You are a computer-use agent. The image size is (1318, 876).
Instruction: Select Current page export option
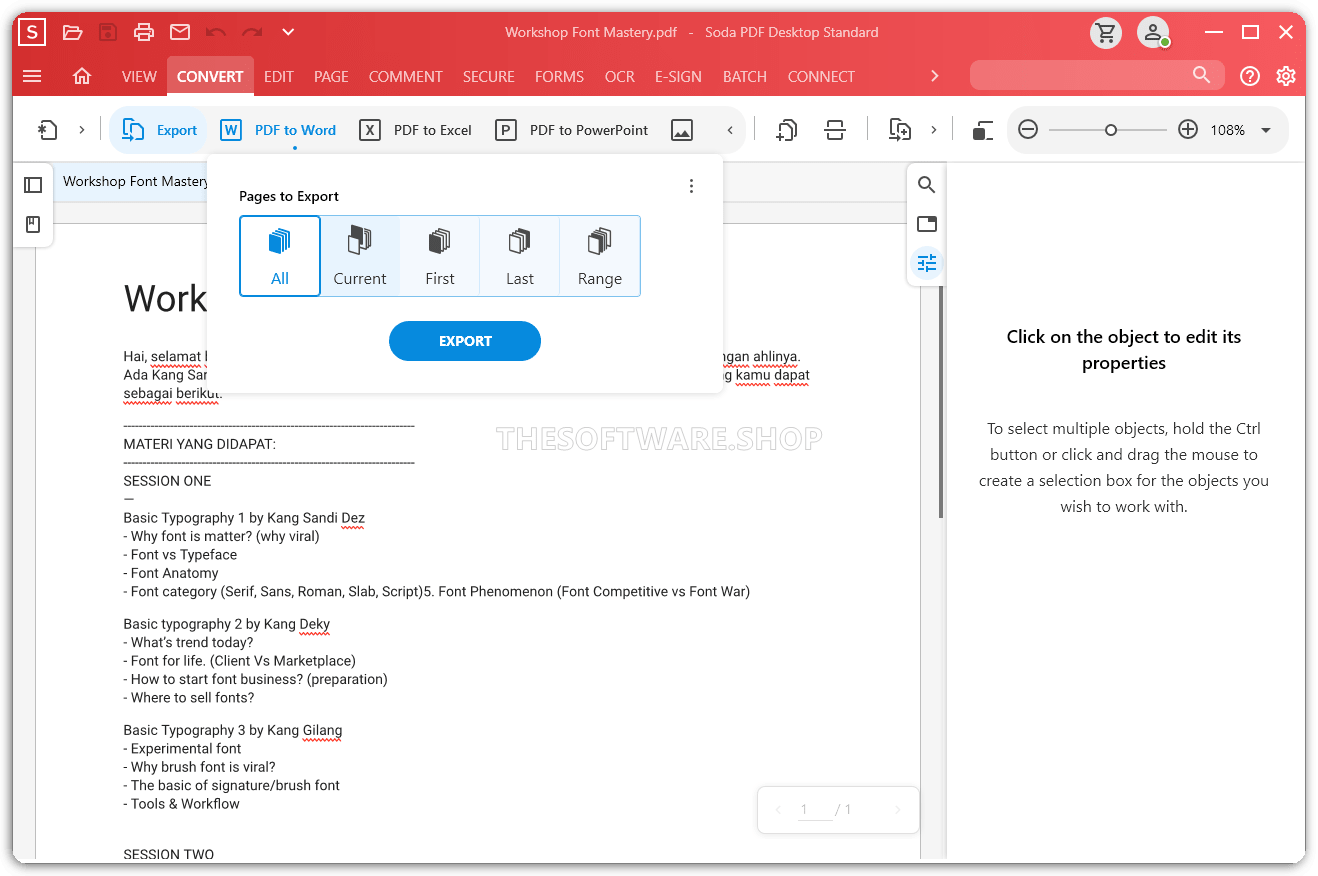coord(360,256)
